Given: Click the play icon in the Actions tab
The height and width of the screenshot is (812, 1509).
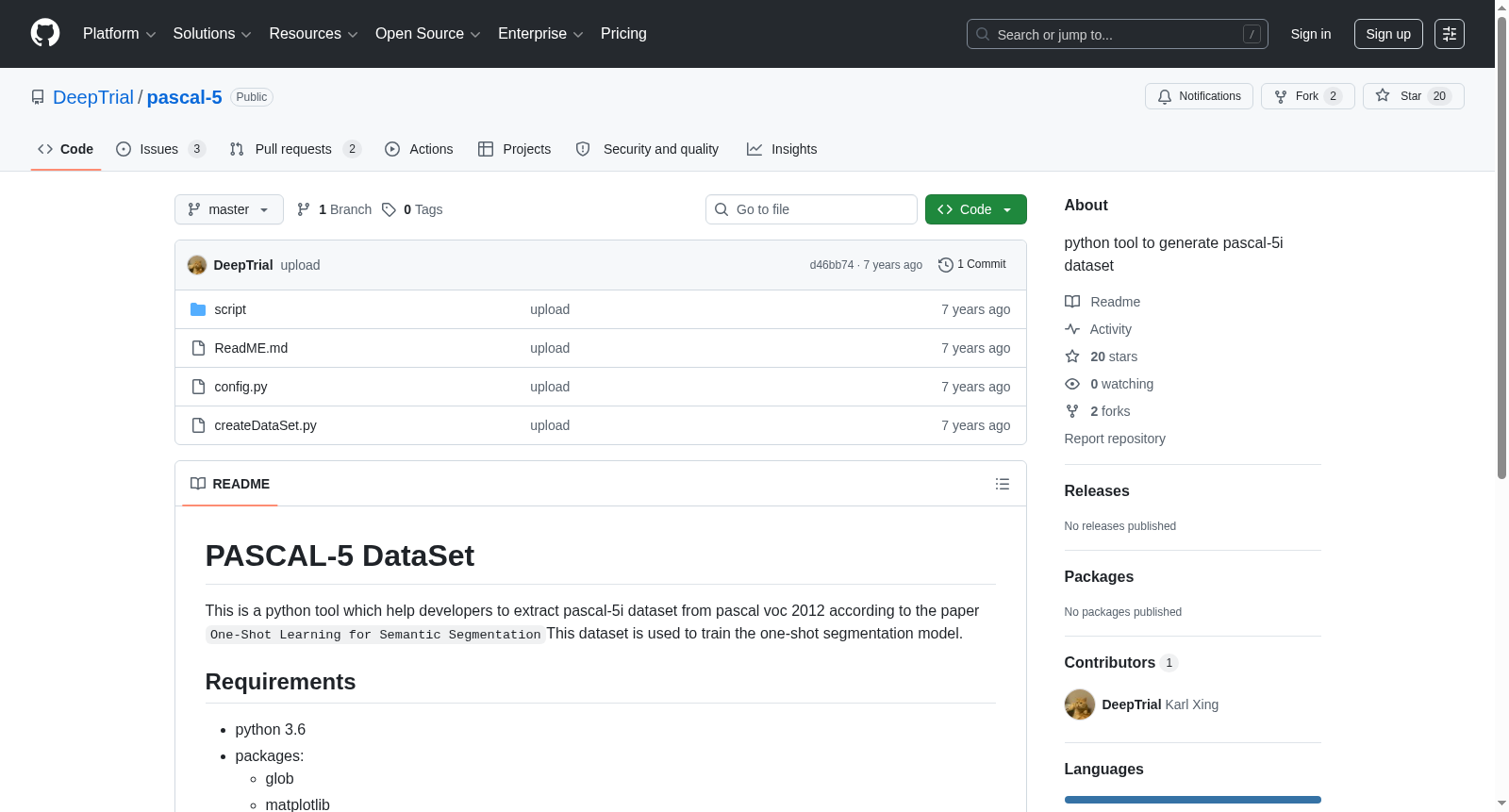Looking at the screenshot, I should [392, 149].
